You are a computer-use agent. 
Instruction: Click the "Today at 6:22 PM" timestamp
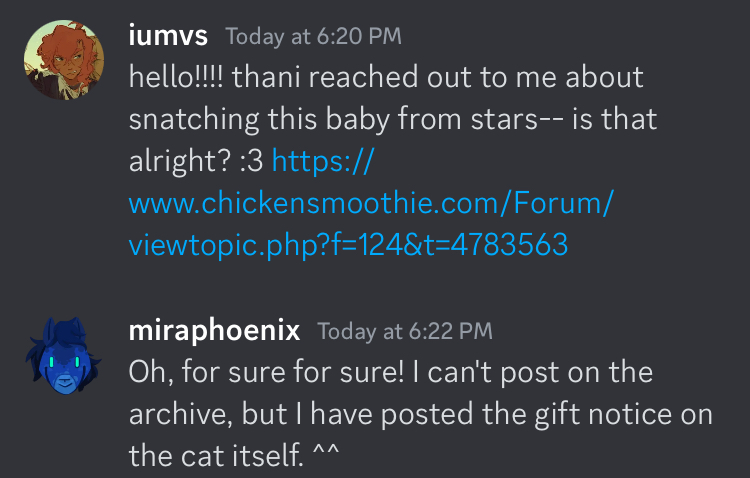tap(404, 331)
